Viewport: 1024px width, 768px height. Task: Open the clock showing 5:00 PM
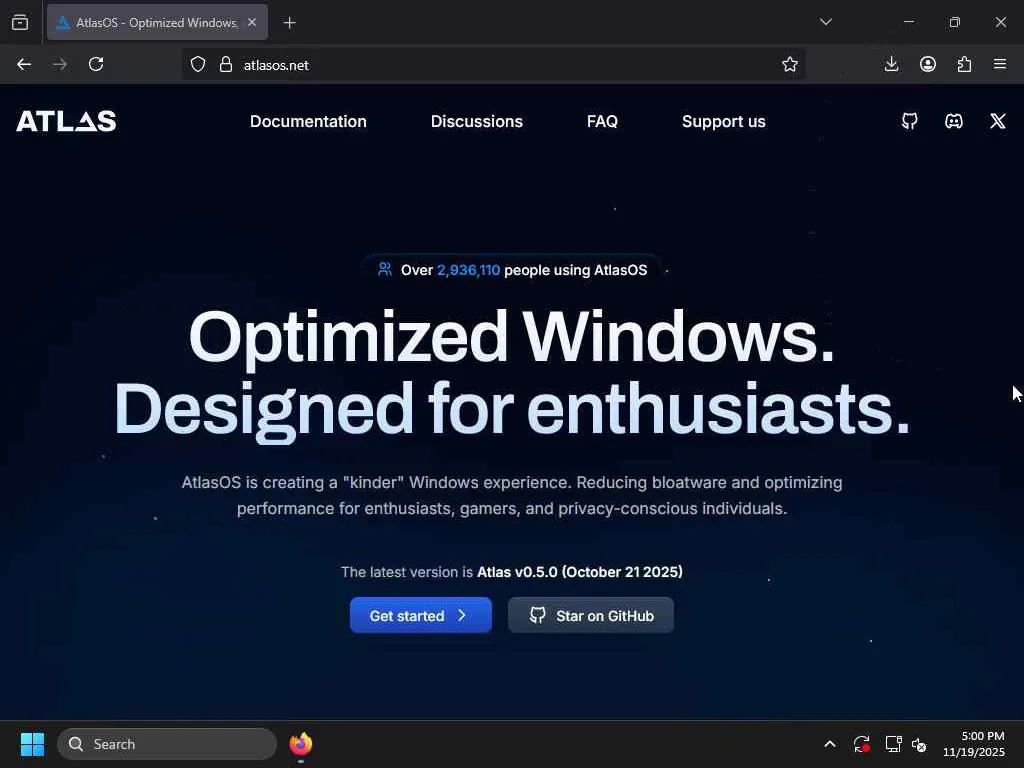pyautogui.click(x=974, y=744)
